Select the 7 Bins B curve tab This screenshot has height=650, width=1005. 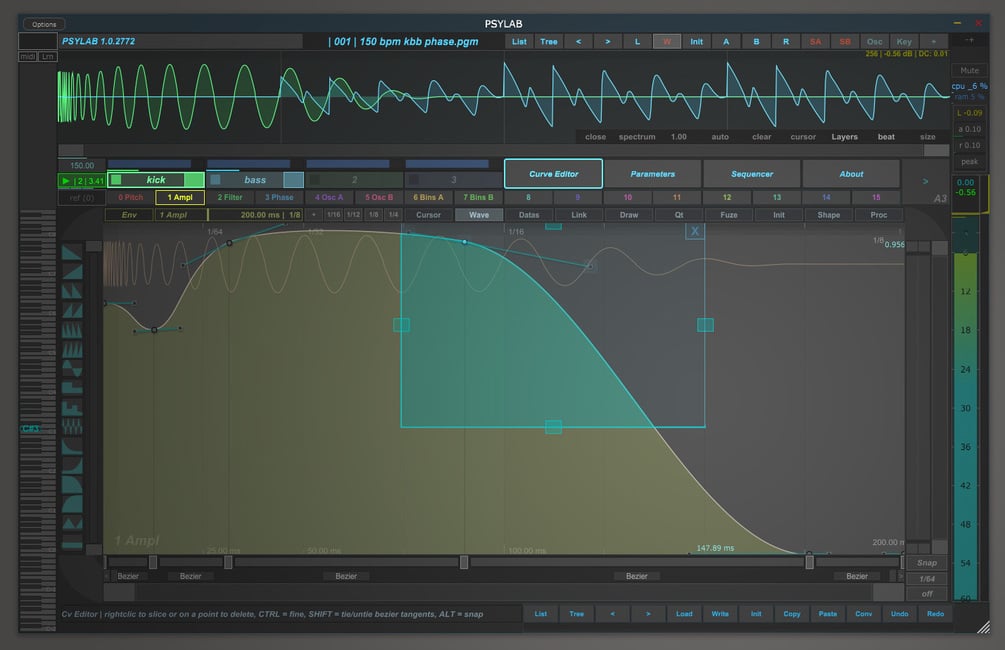478,197
